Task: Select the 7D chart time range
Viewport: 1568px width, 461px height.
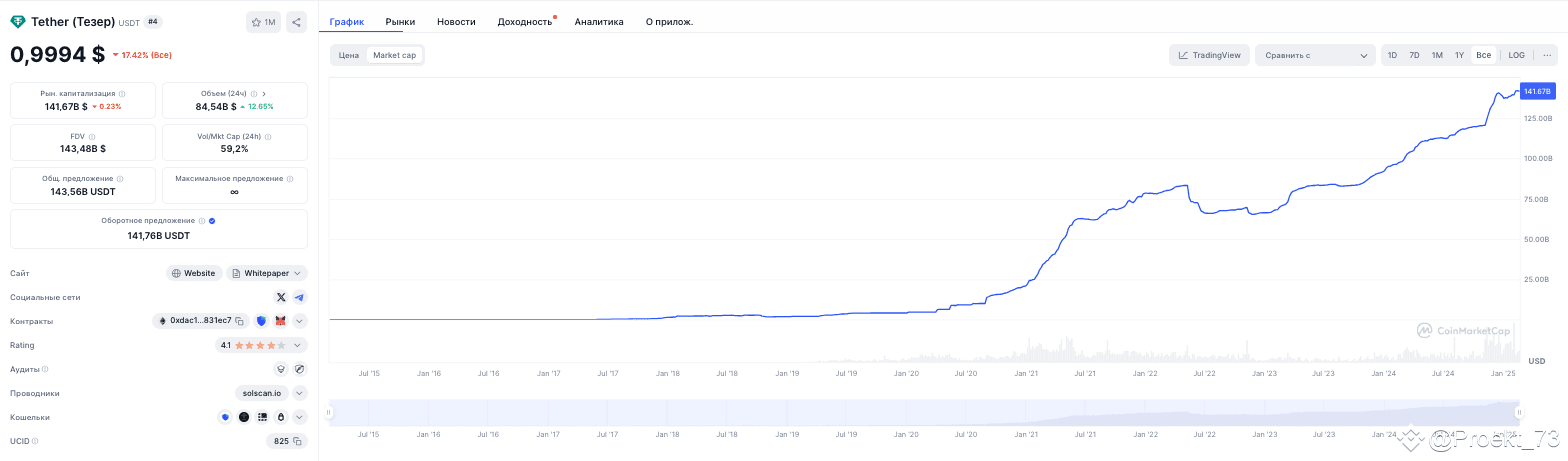Action: point(1414,55)
